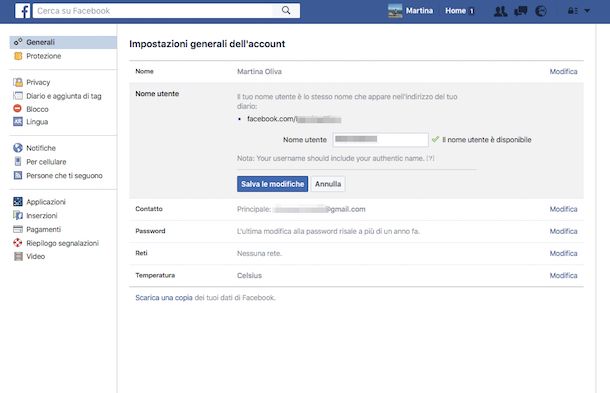610x393 pixels.
Task: Open the friend requests icon
Action: tap(500, 11)
